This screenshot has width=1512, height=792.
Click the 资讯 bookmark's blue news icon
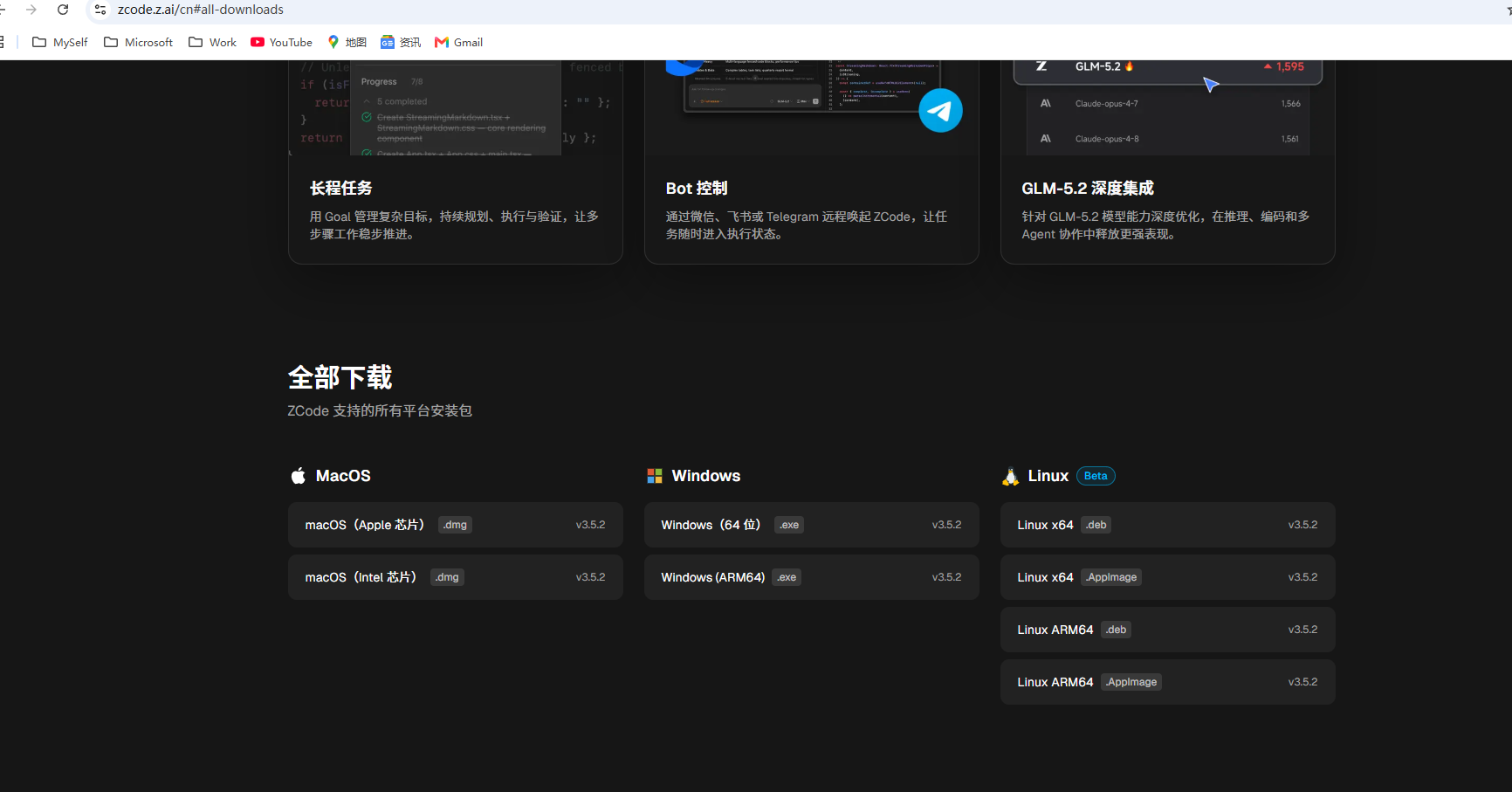[x=388, y=42]
